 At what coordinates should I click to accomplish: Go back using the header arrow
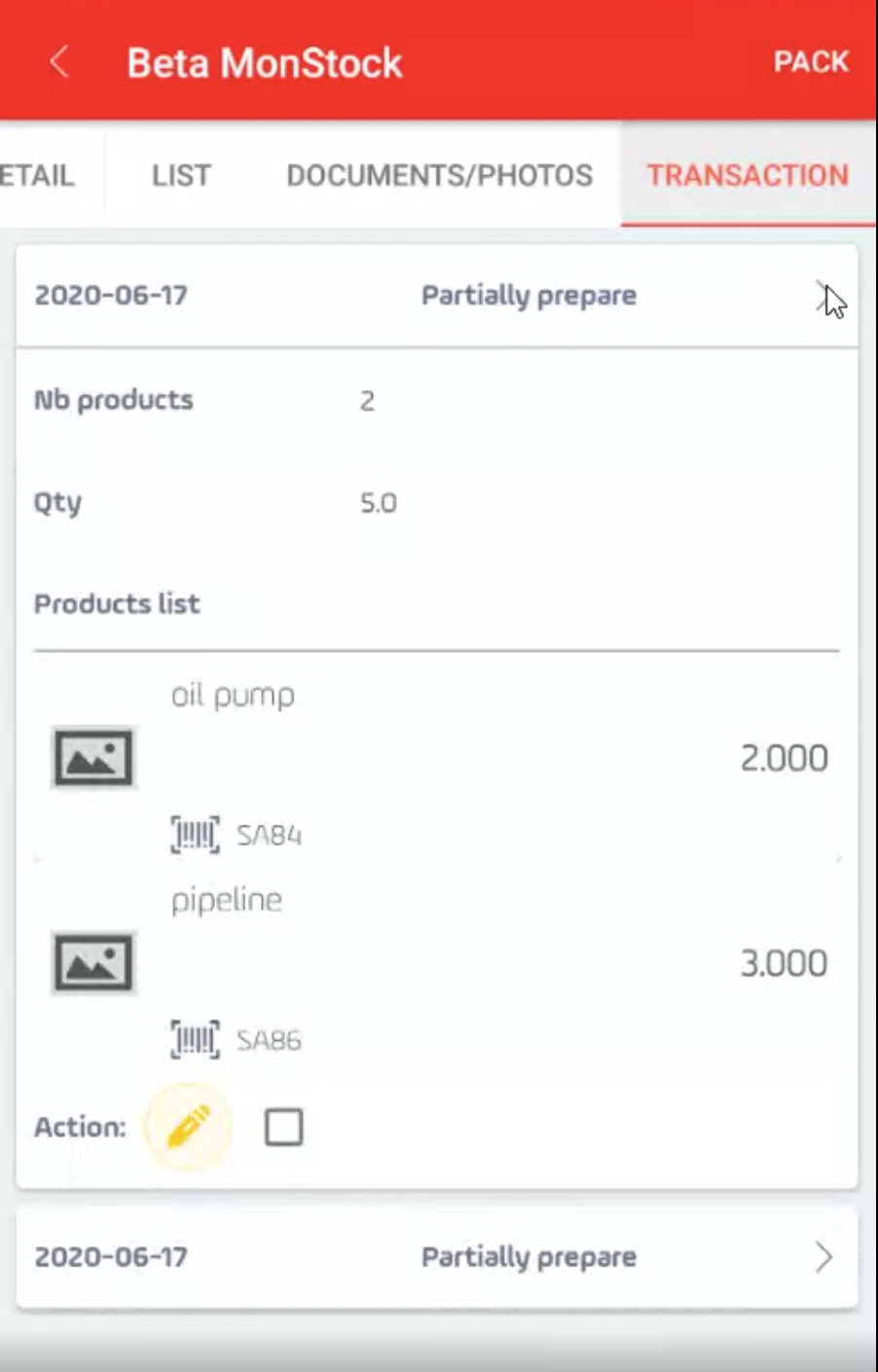(59, 62)
